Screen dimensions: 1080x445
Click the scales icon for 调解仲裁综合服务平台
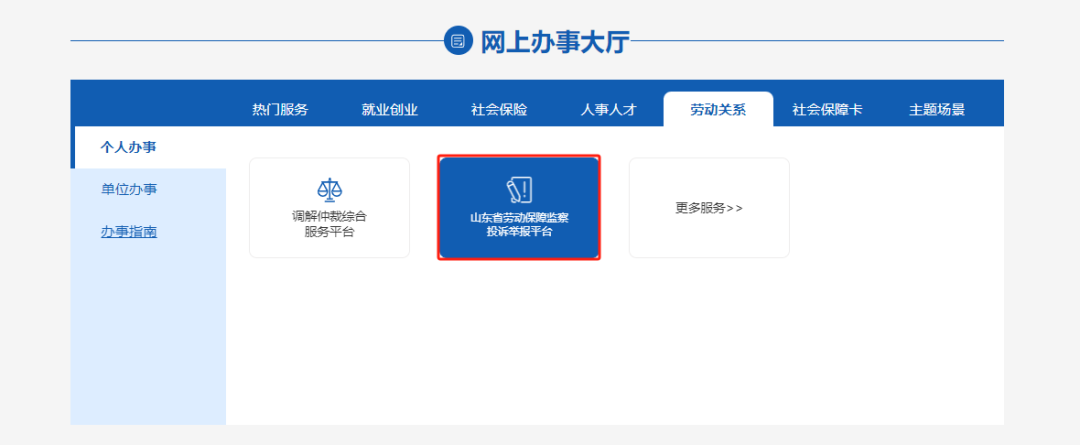click(329, 189)
